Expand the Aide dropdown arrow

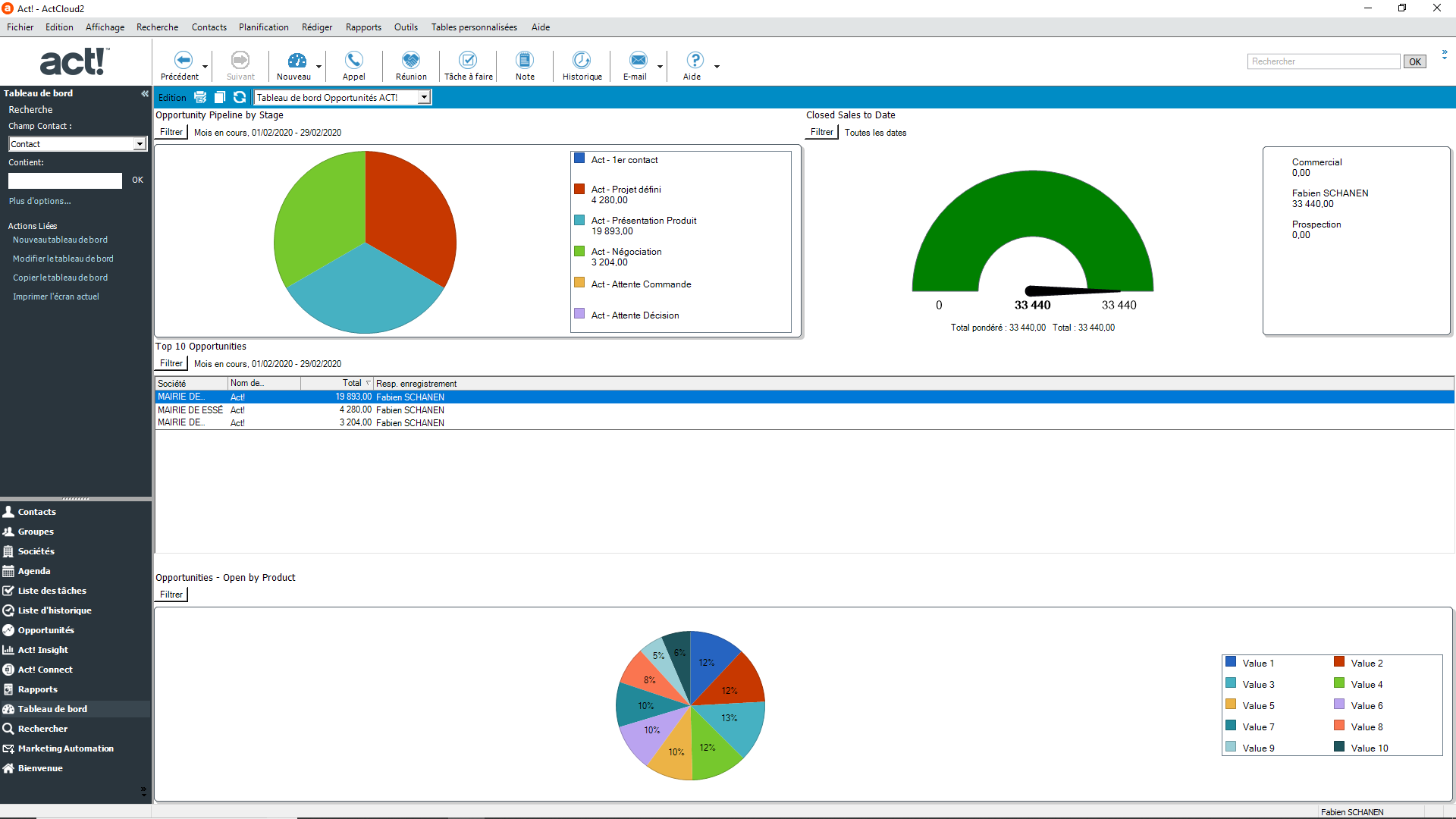click(x=717, y=67)
